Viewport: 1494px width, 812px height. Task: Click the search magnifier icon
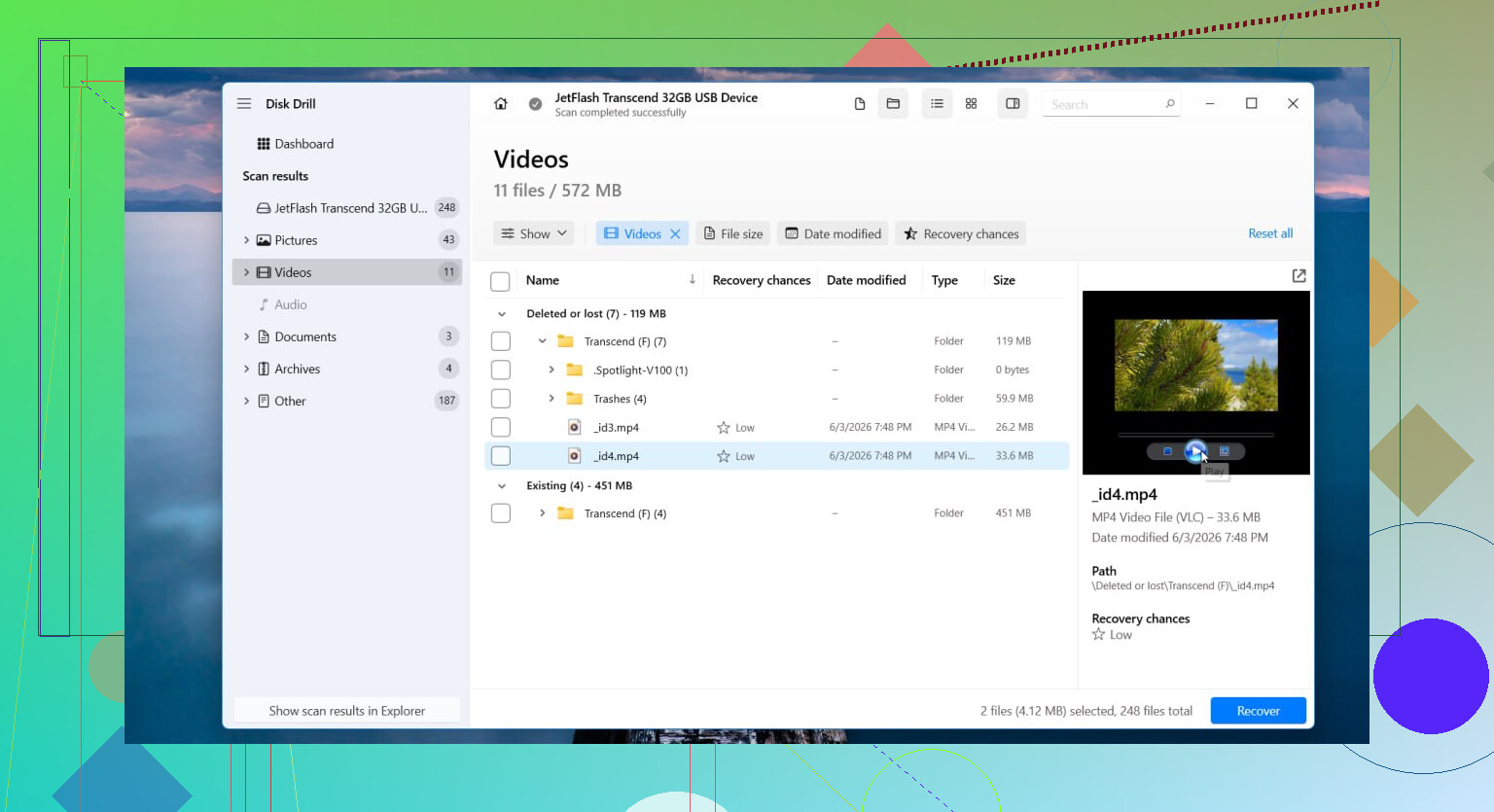pyautogui.click(x=1170, y=104)
